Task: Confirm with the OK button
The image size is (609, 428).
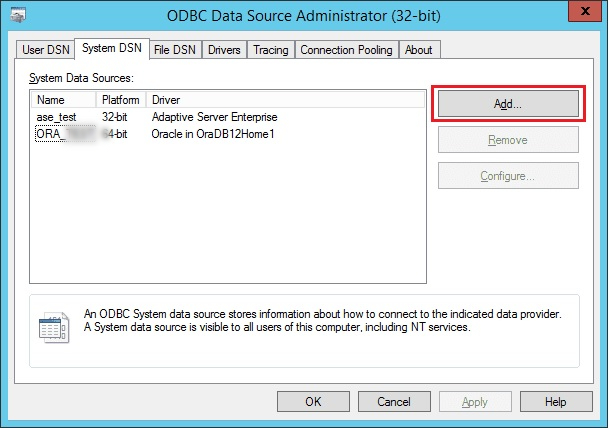Action: (313, 401)
